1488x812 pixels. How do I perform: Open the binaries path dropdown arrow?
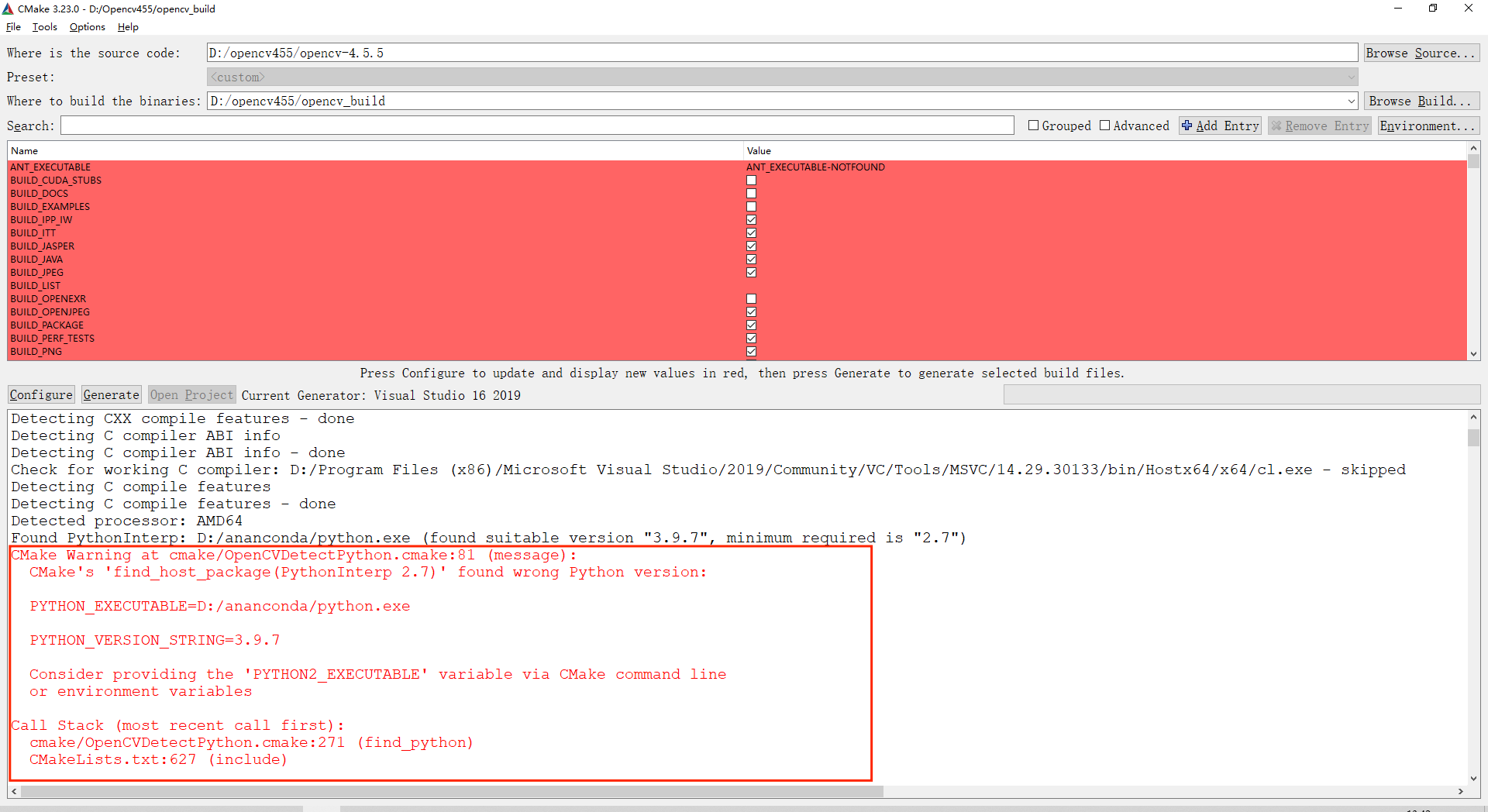(1351, 101)
